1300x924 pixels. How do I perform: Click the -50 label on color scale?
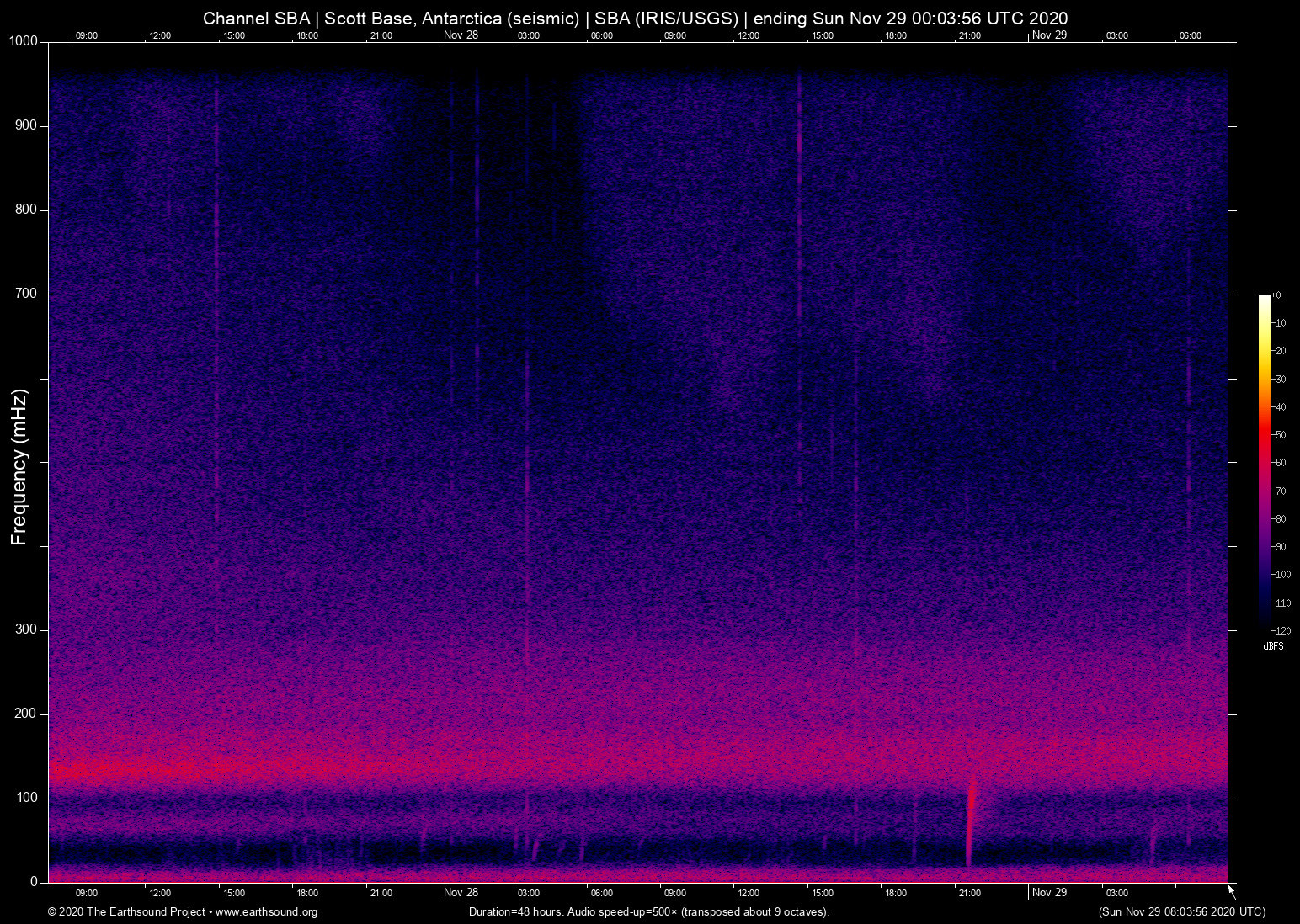[1280, 435]
